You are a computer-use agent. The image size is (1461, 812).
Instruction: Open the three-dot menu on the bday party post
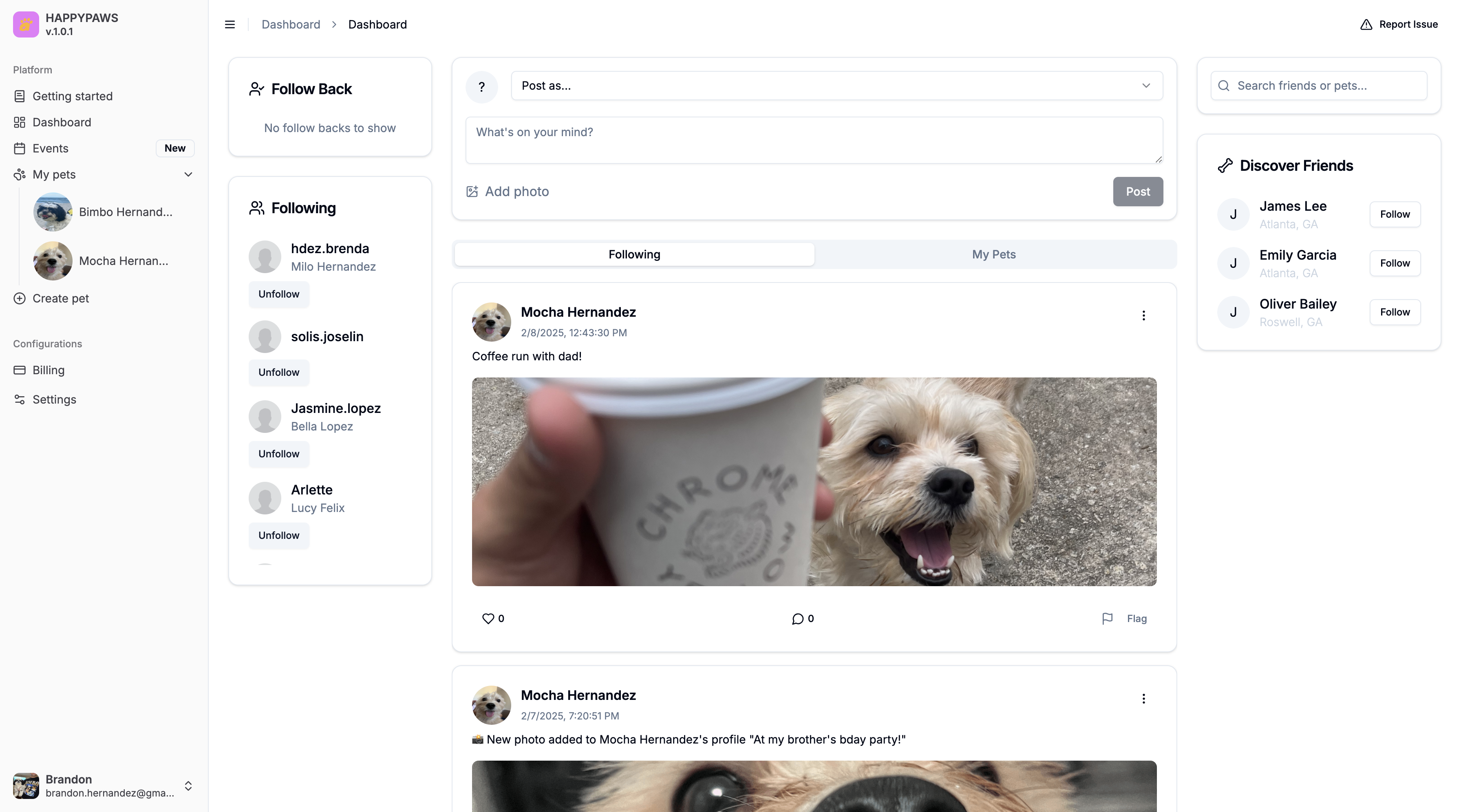pos(1143,699)
